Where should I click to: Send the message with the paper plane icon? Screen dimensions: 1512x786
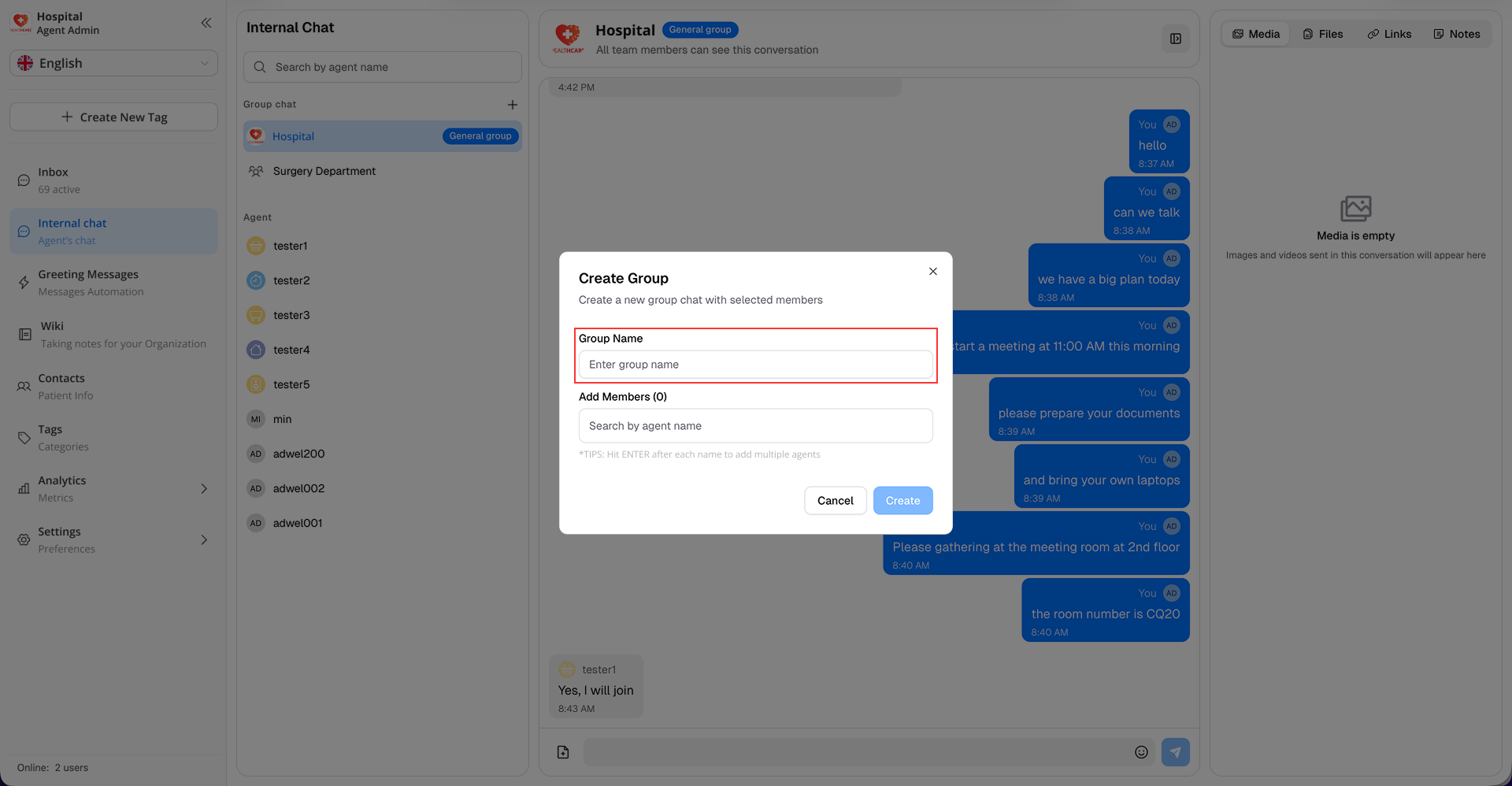[x=1175, y=751]
